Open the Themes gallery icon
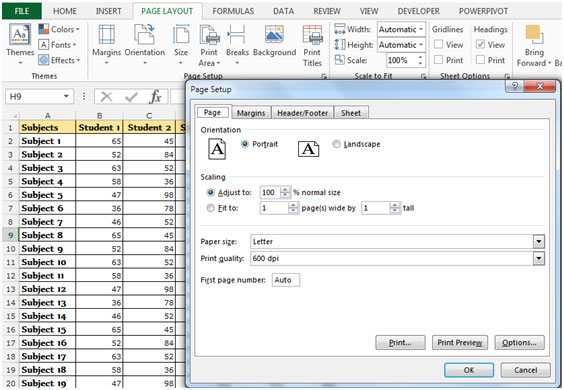This screenshot has width=564, height=390. 20,35
